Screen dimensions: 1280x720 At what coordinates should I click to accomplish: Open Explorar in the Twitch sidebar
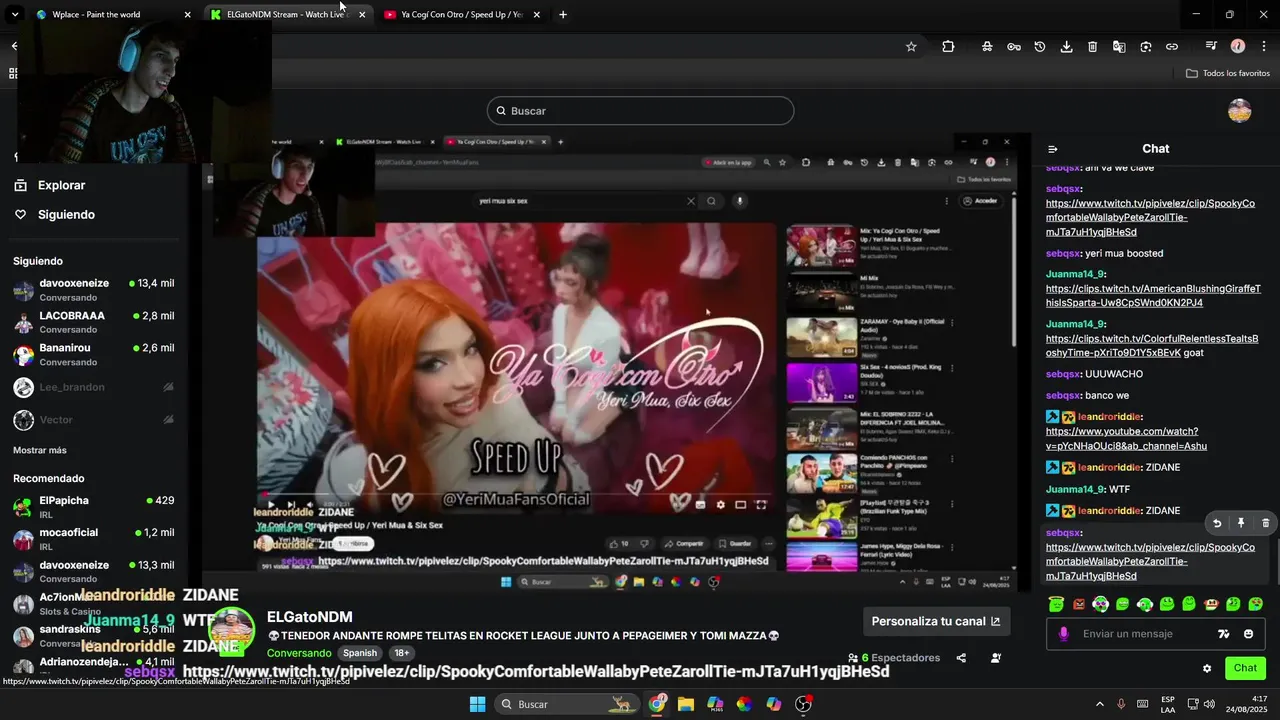pos(50,185)
